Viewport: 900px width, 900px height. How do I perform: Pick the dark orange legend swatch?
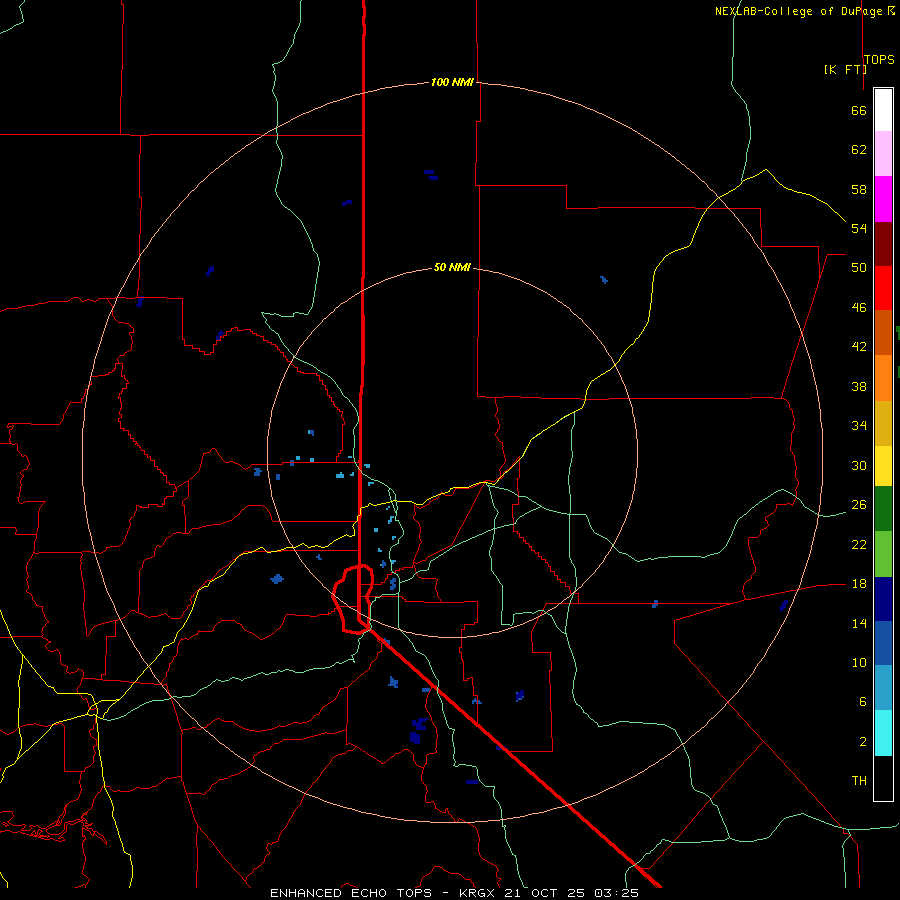click(x=883, y=332)
